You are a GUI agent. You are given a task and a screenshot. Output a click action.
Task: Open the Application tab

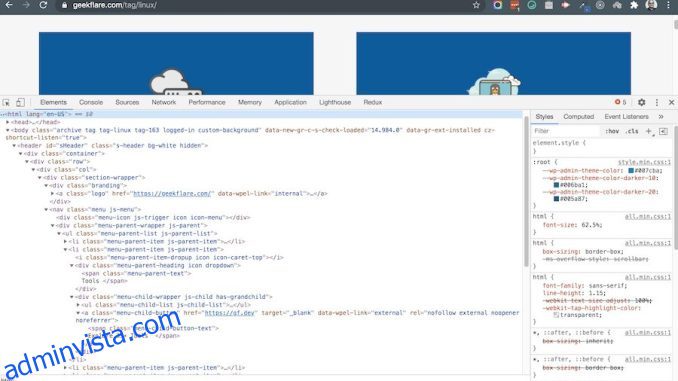pos(290,102)
